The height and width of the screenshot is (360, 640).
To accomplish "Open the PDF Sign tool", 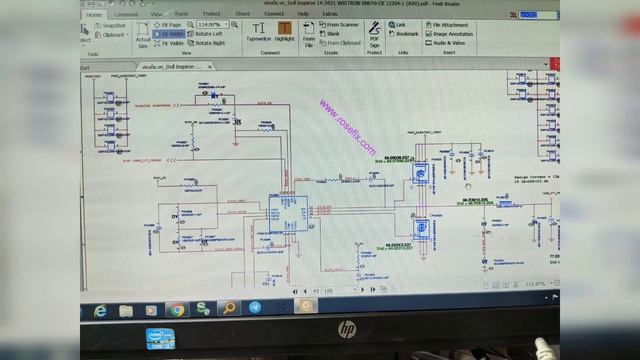I will [374, 35].
